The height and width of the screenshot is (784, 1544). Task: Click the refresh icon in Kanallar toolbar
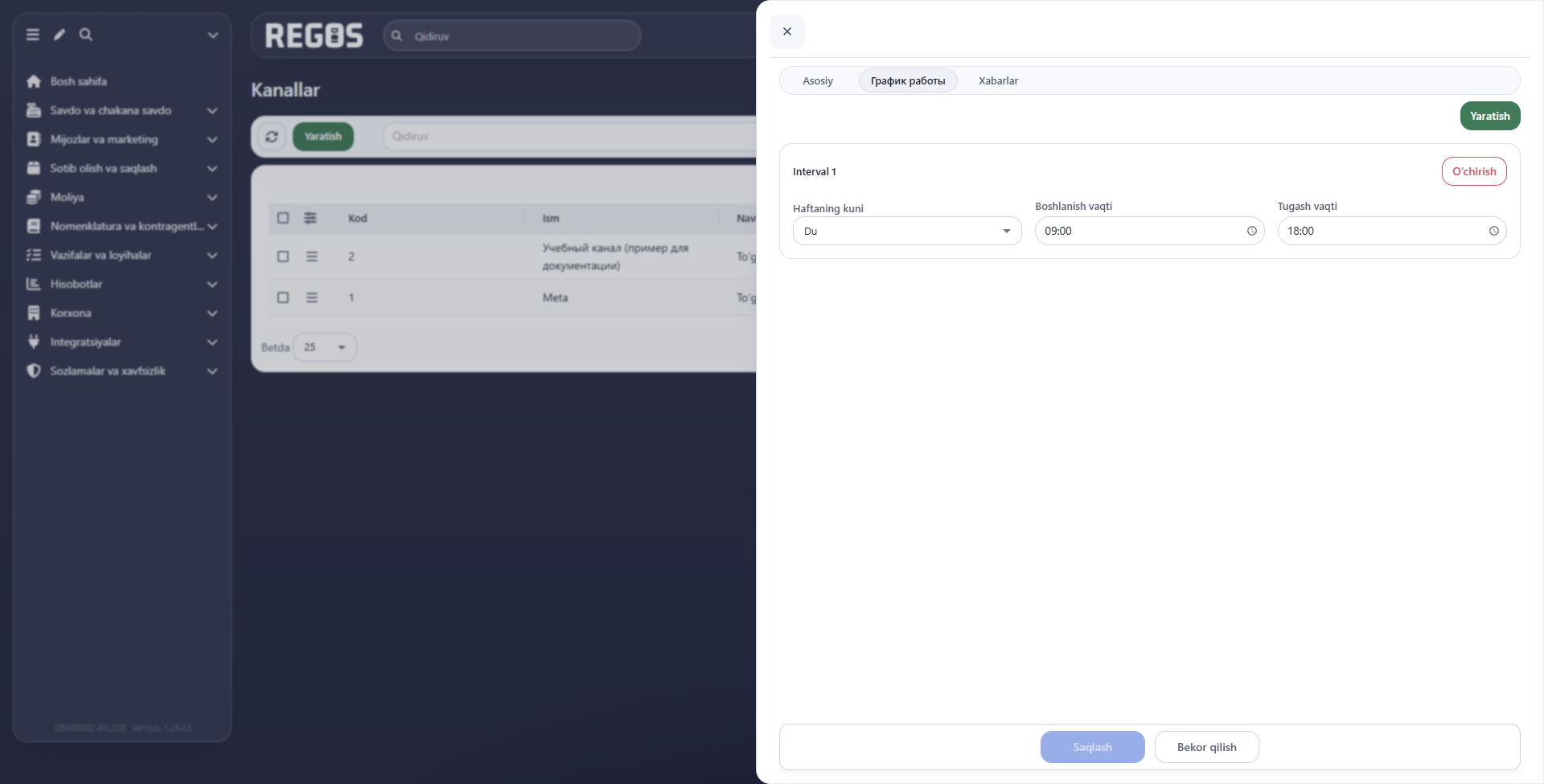(x=272, y=137)
